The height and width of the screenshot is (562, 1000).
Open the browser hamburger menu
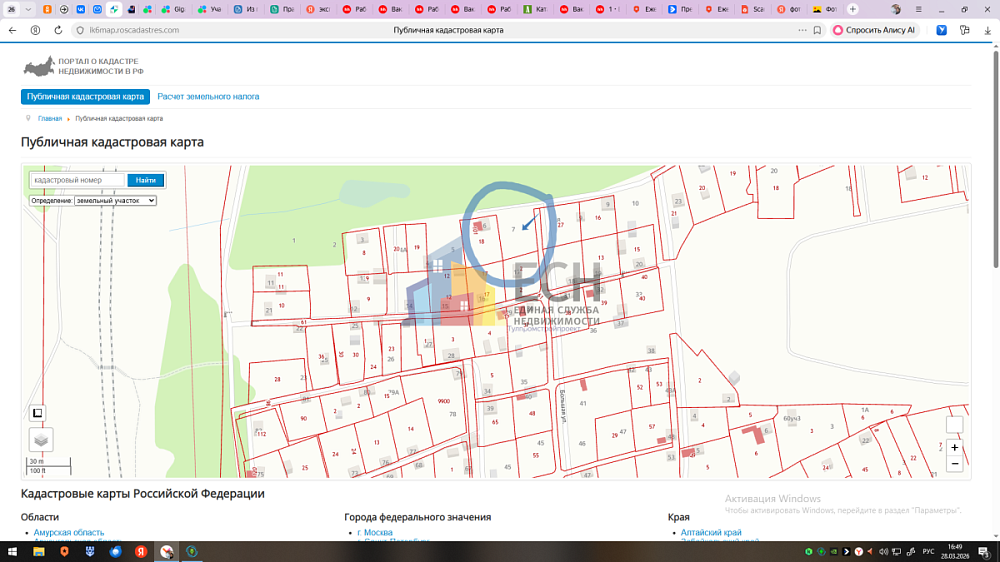pyautogui.click(x=919, y=9)
